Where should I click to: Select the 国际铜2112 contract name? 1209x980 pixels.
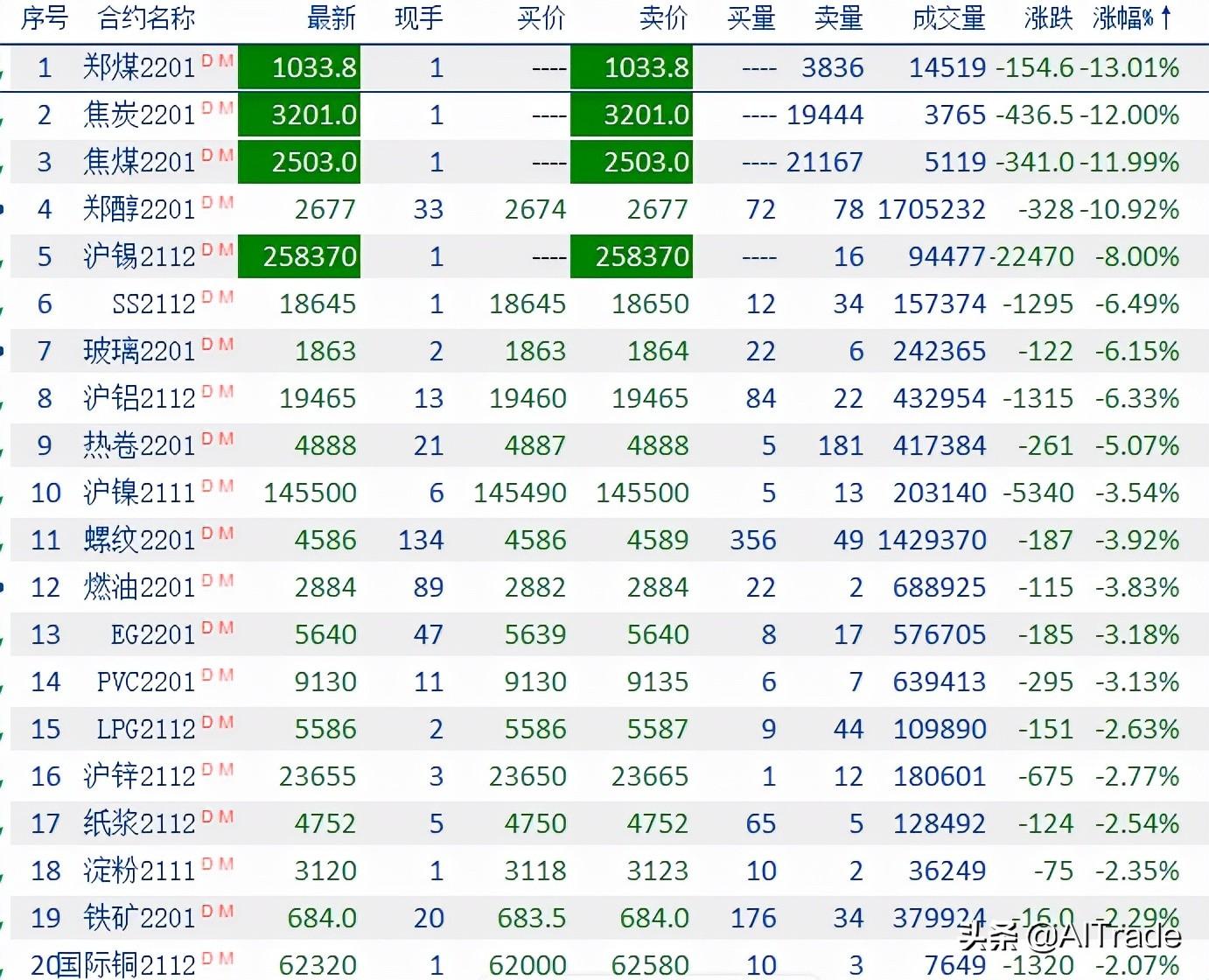(x=126, y=965)
